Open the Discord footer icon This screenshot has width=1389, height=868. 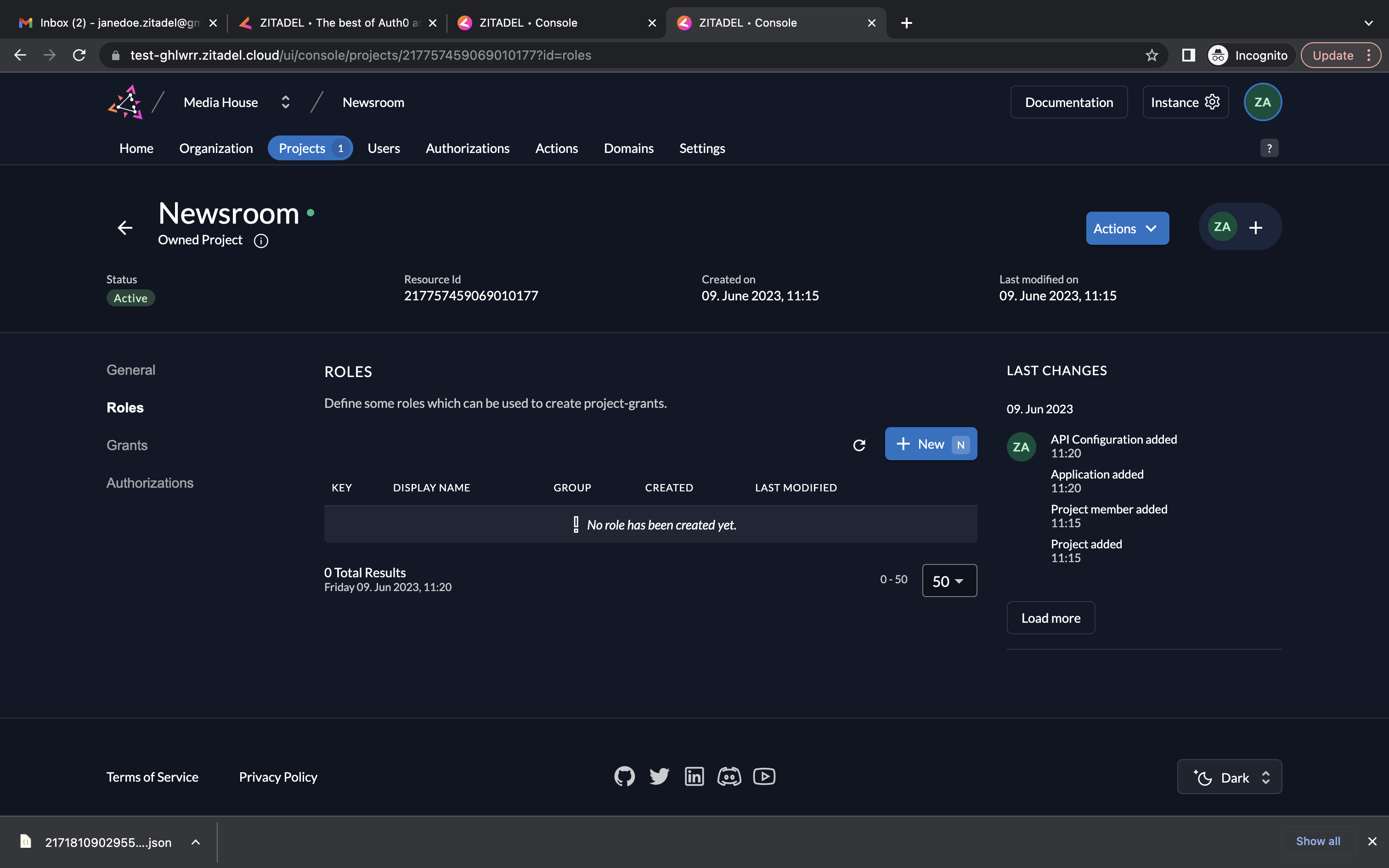pos(729,777)
